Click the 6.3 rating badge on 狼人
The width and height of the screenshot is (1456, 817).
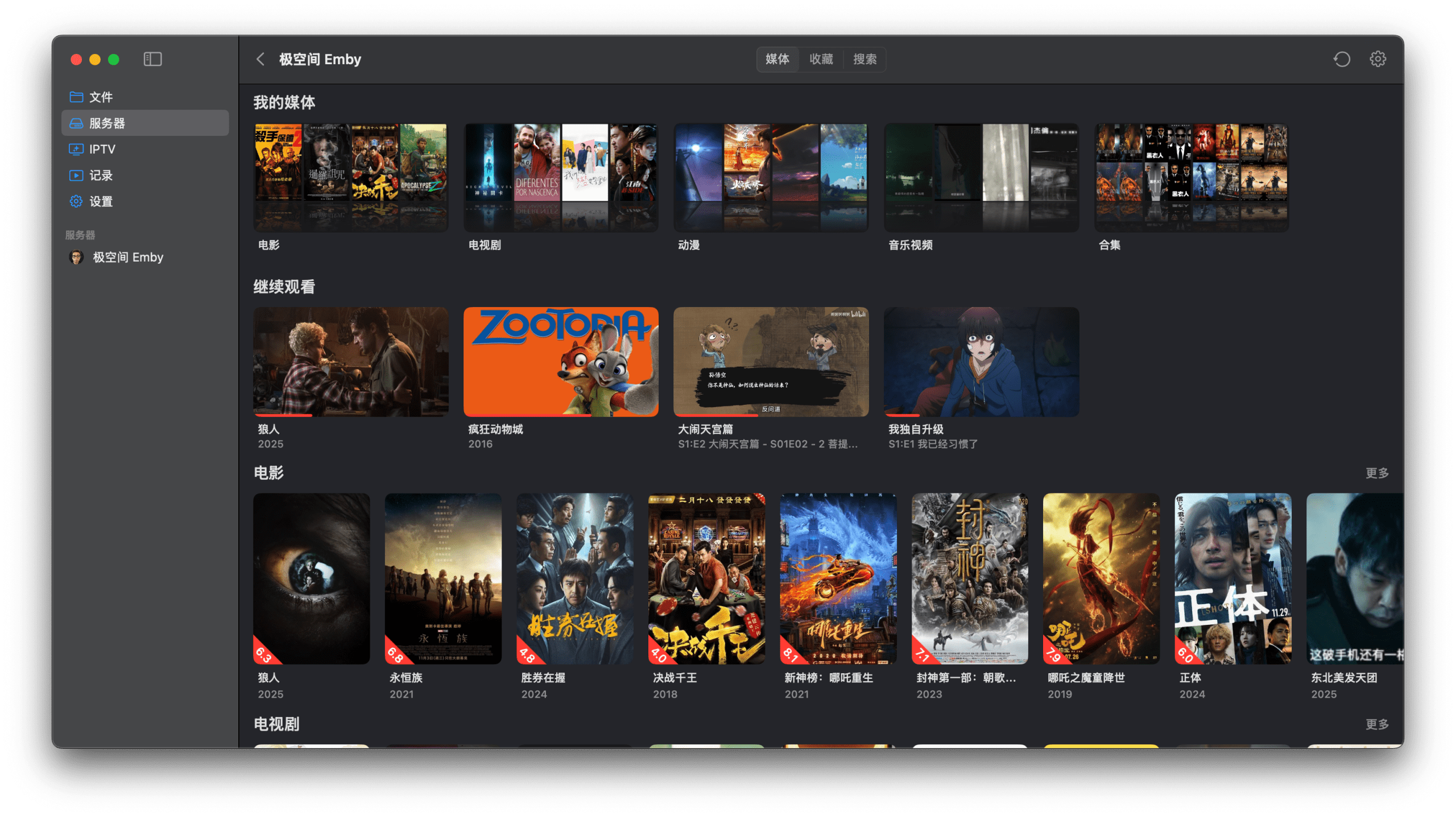click(264, 654)
